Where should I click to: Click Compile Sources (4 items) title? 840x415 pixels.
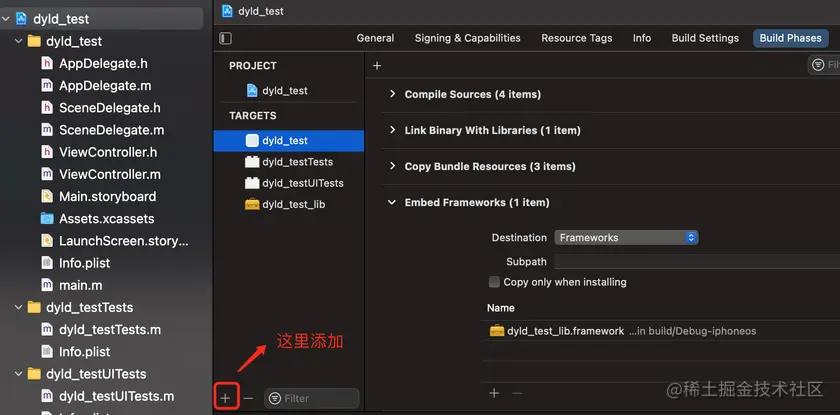pos(472,94)
